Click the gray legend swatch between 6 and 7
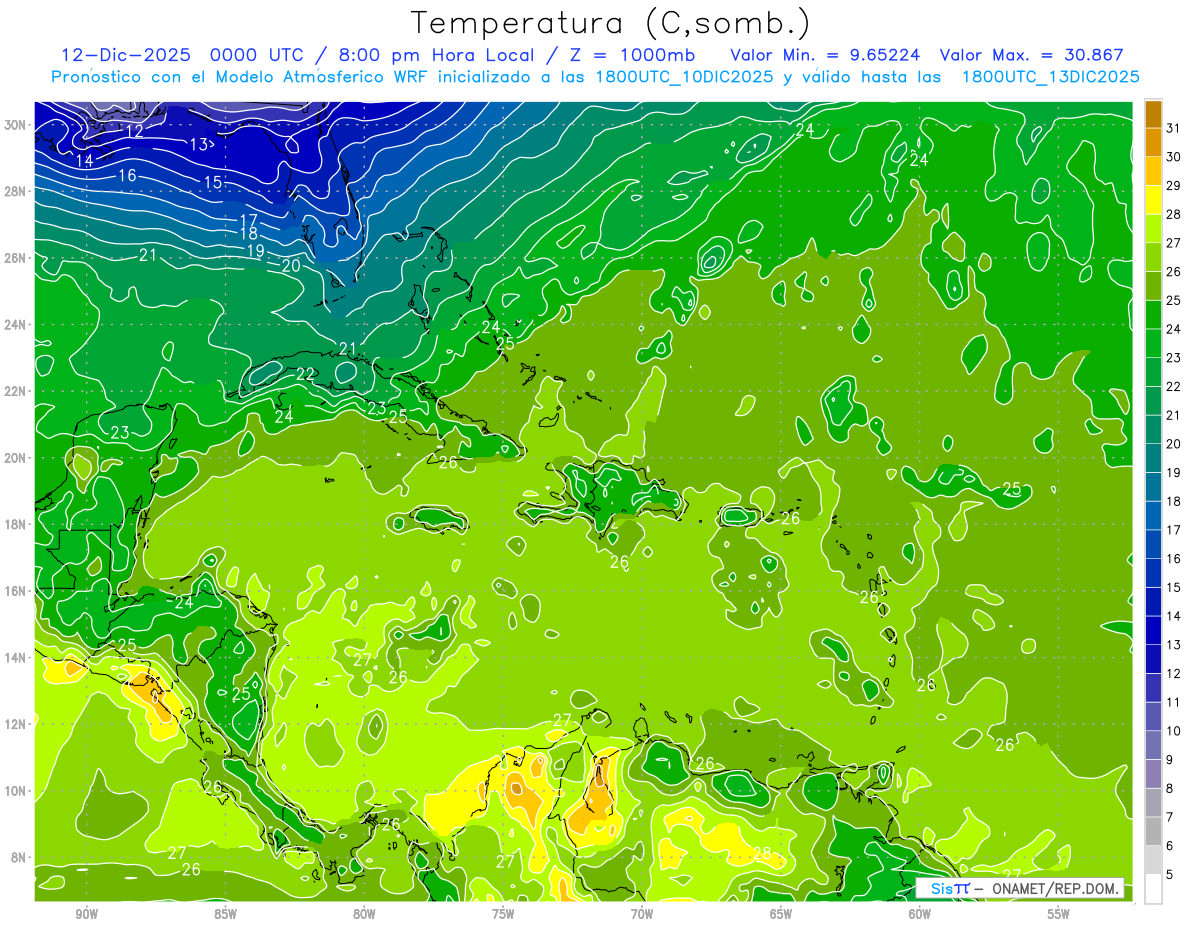This screenshot has width=1200, height=927. (1153, 831)
